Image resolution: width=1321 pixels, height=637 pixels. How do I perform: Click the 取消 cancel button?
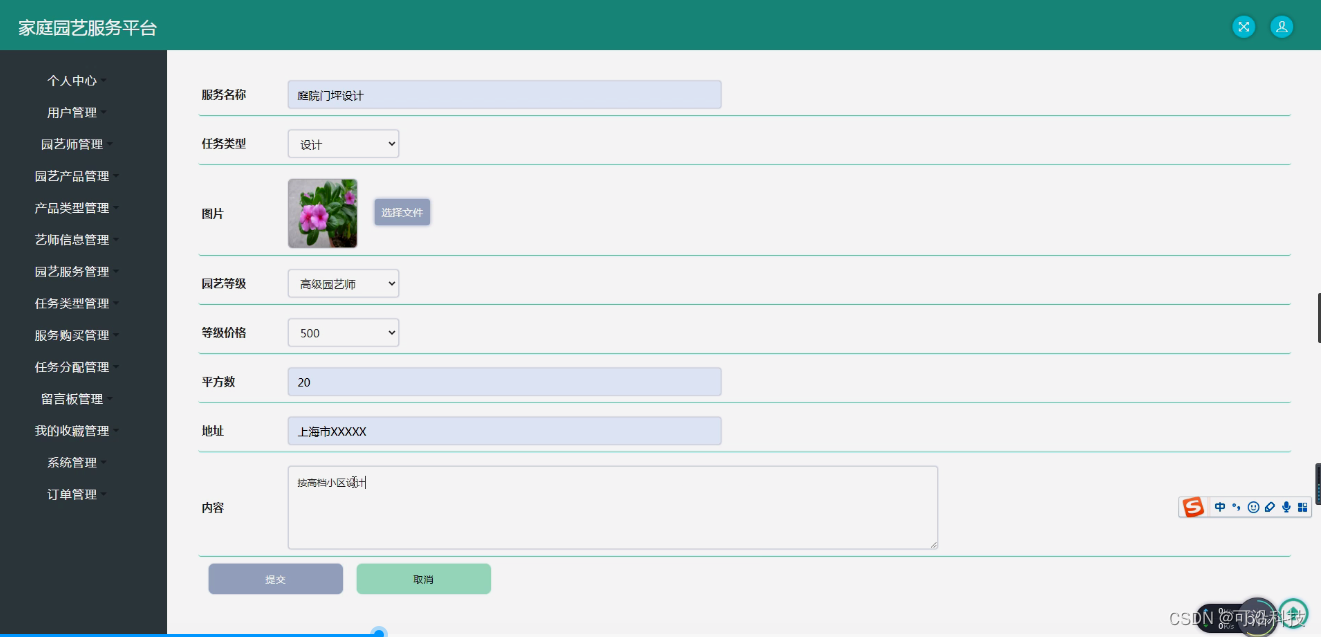tap(424, 579)
